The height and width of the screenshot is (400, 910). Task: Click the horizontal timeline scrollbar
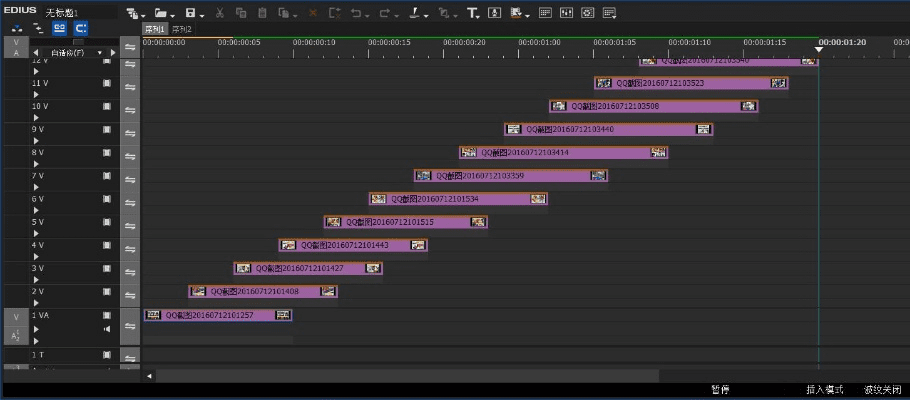(x=400, y=375)
